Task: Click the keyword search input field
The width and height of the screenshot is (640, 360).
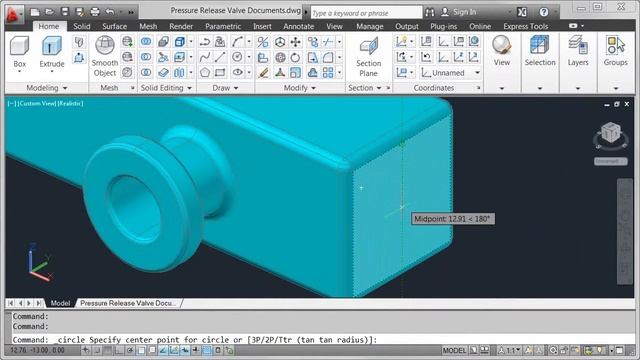Action: click(x=366, y=13)
